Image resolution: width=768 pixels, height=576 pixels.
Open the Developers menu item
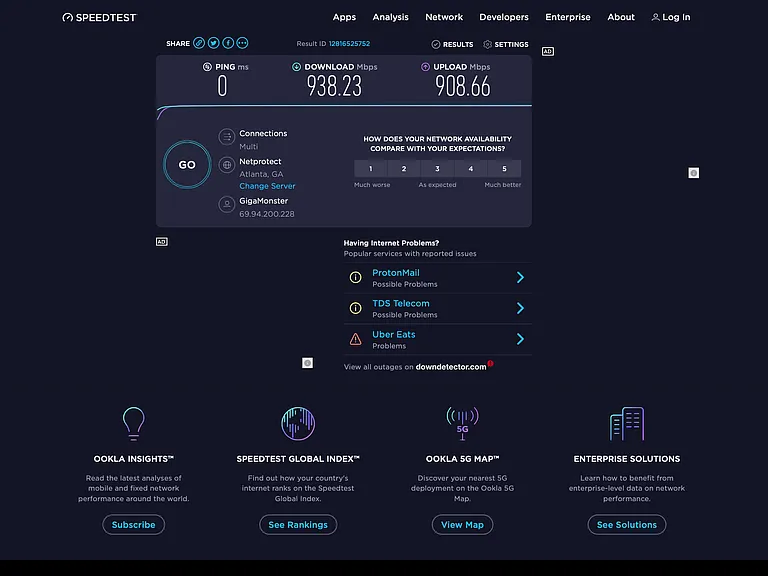coord(504,17)
